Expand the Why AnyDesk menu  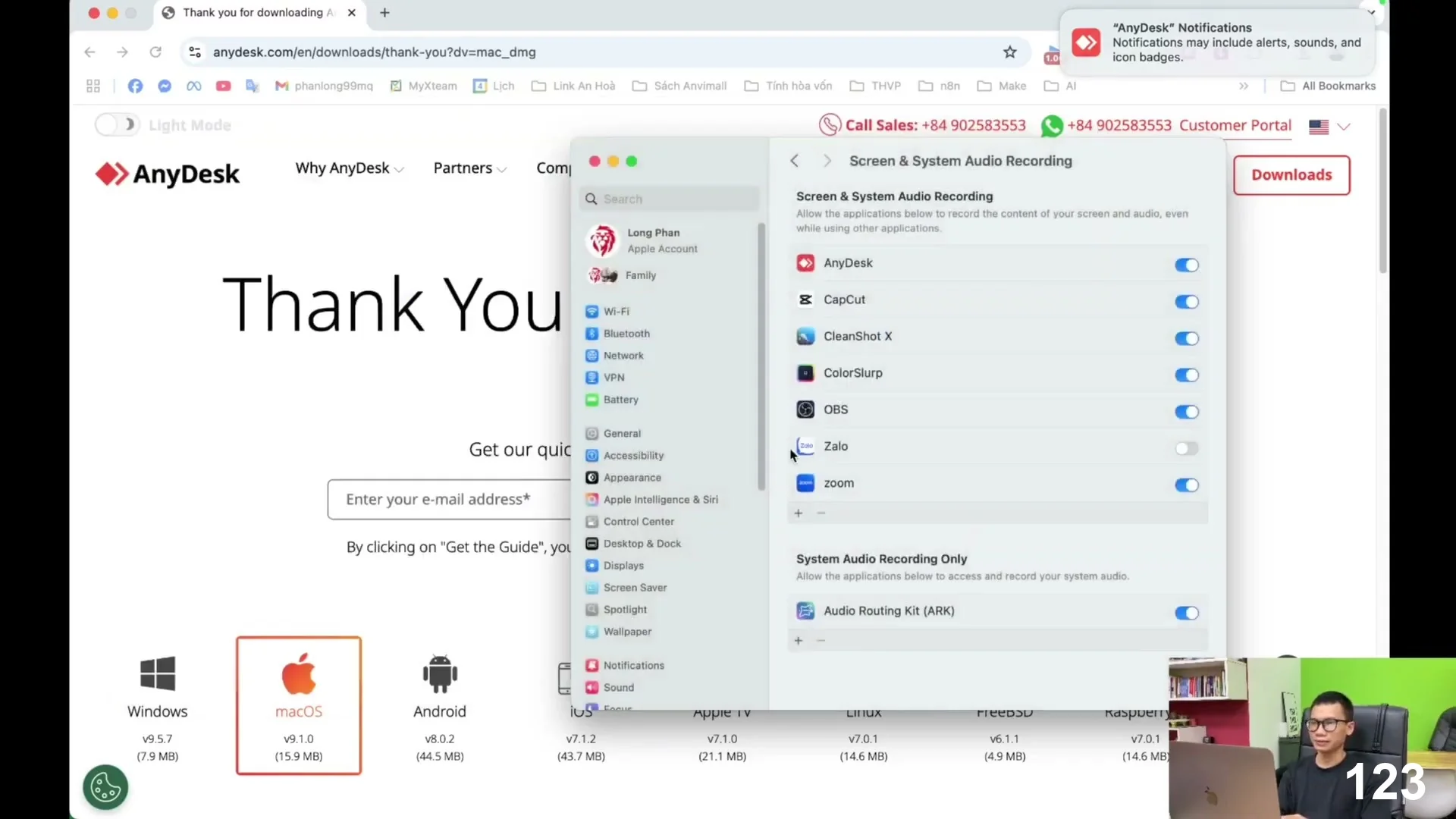pyautogui.click(x=350, y=168)
